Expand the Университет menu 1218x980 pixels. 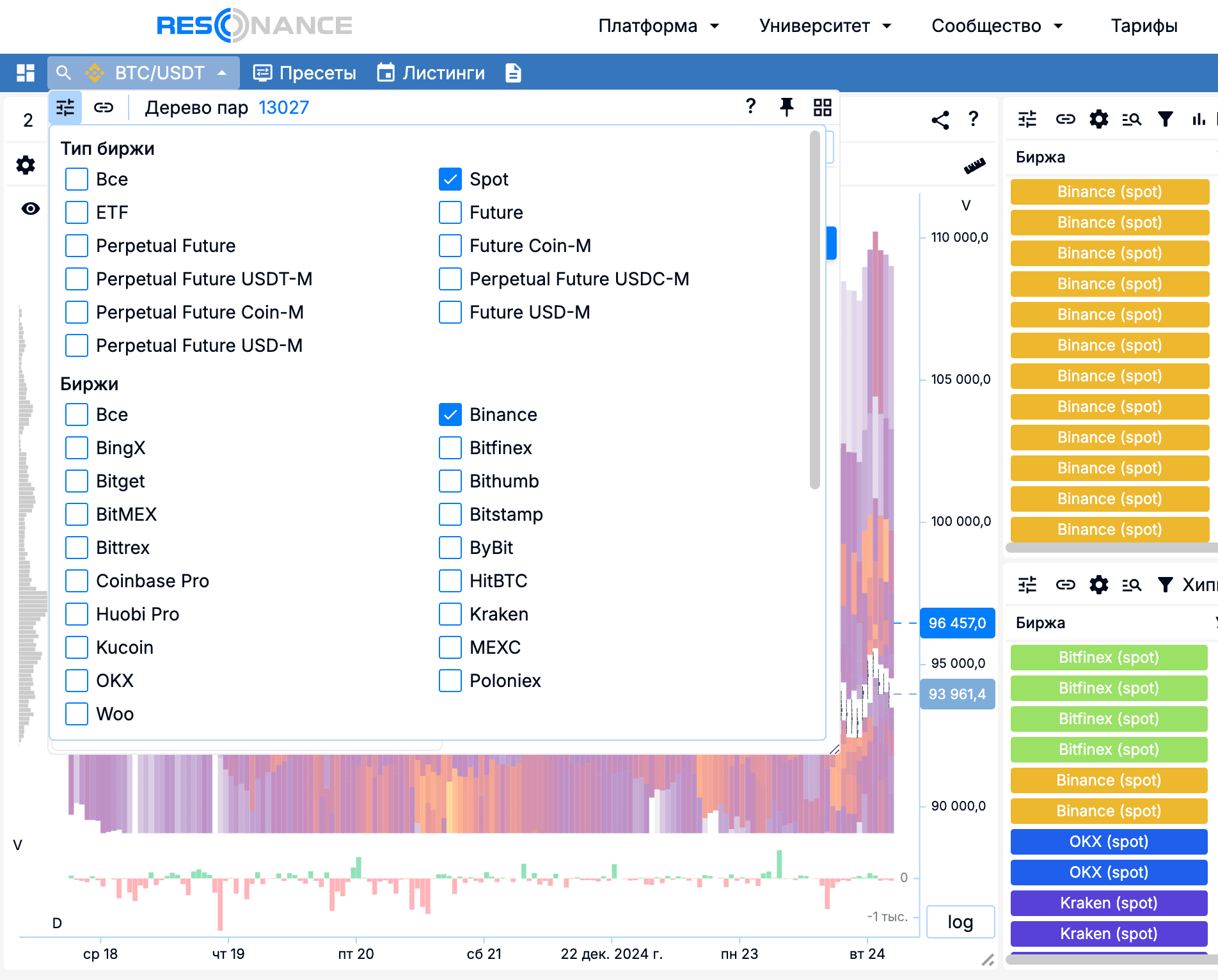825,26
